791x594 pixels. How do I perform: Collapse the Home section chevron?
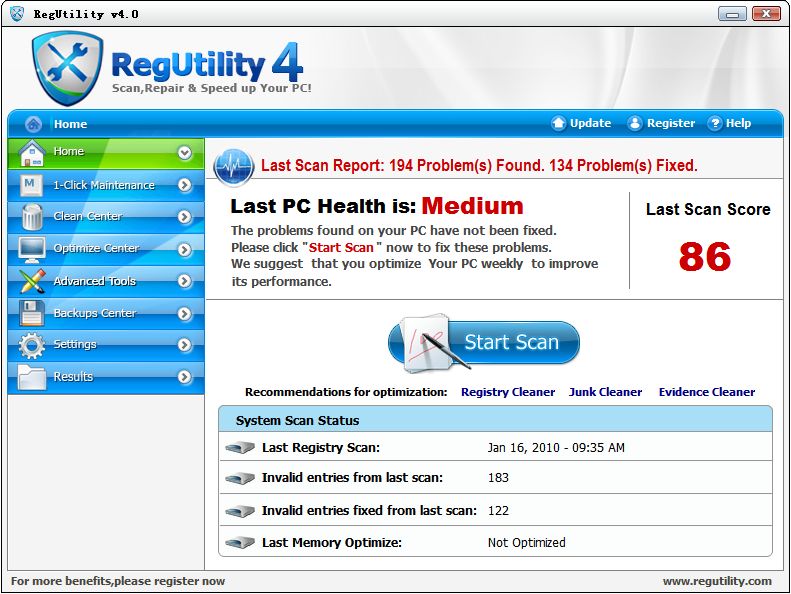(x=185, y=152)
